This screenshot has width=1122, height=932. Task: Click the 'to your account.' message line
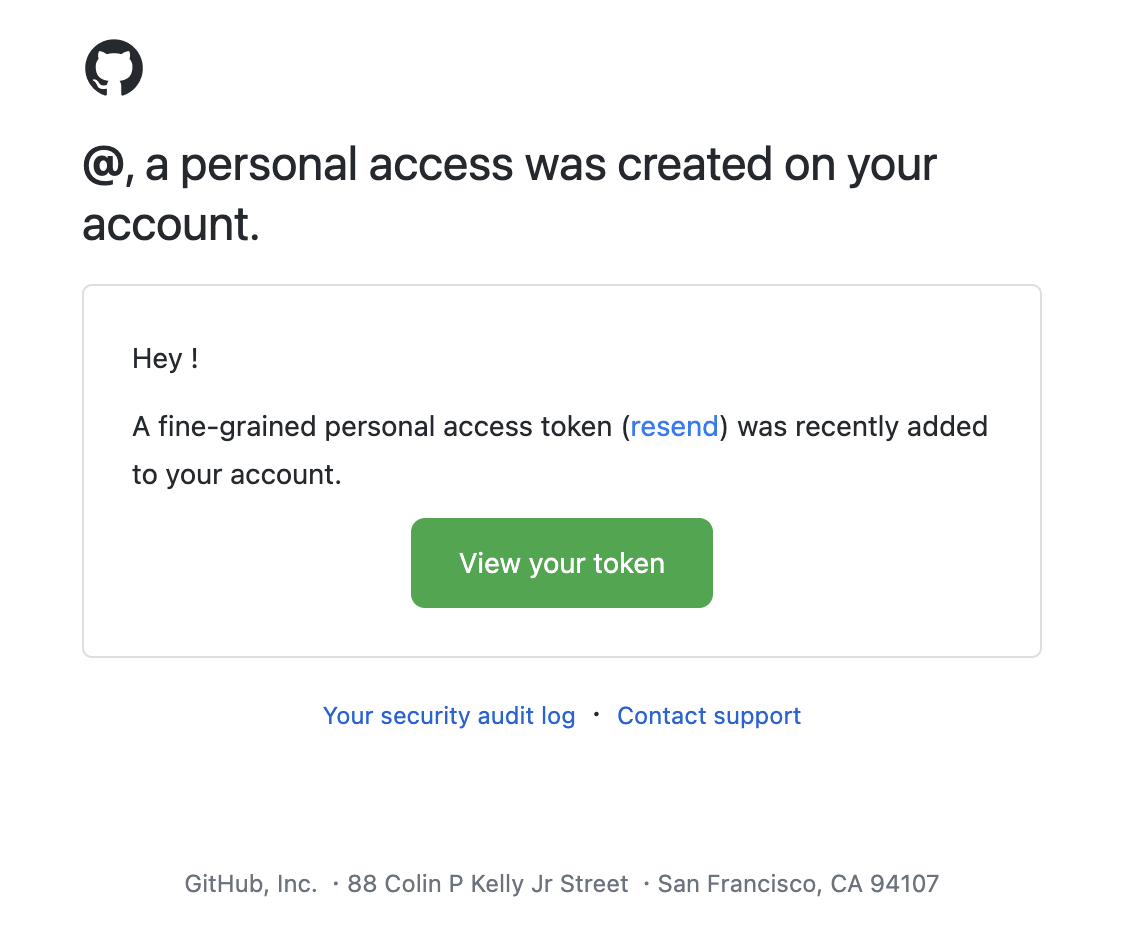[237, 475]
